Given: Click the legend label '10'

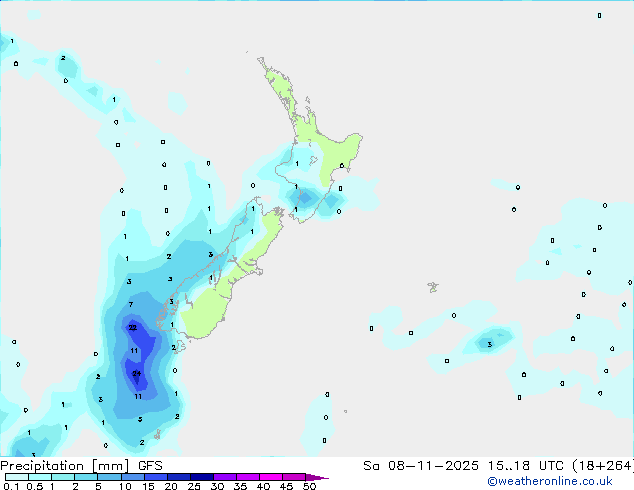Looking at the screenshot, I should [x=125, y=486].
